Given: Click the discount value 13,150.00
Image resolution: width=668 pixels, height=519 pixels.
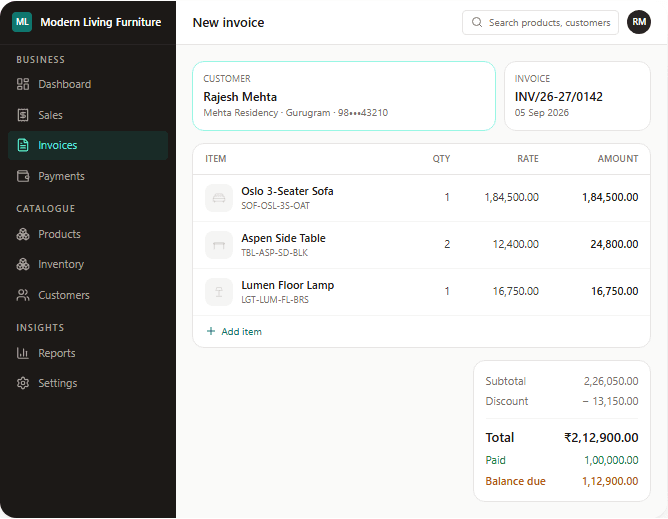Looking at the screenshot, I should tap(610, 401).
